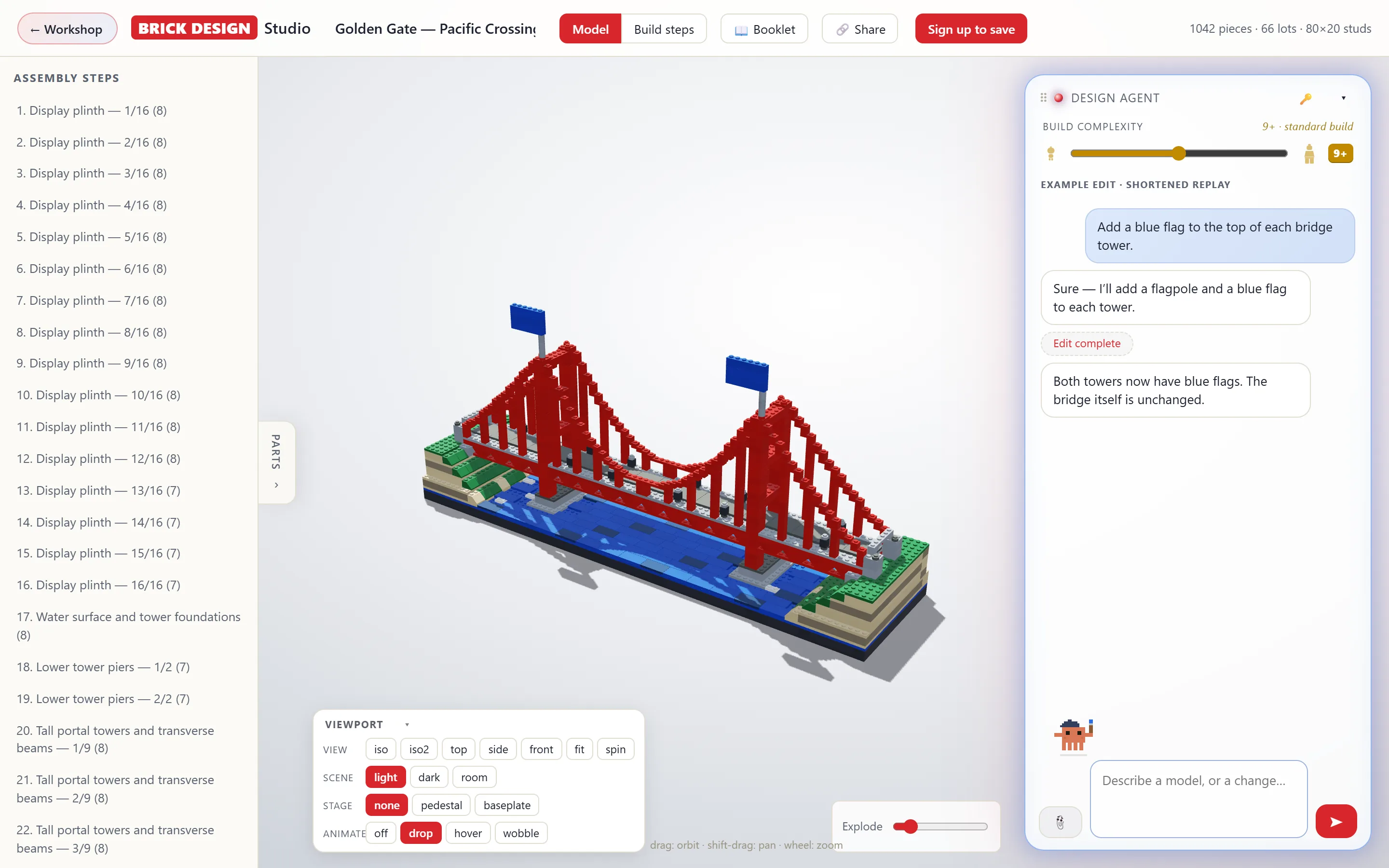The width and height of the screenshot is (1389, 868).
Task: Select the top view
Action: tap(458, 749)
